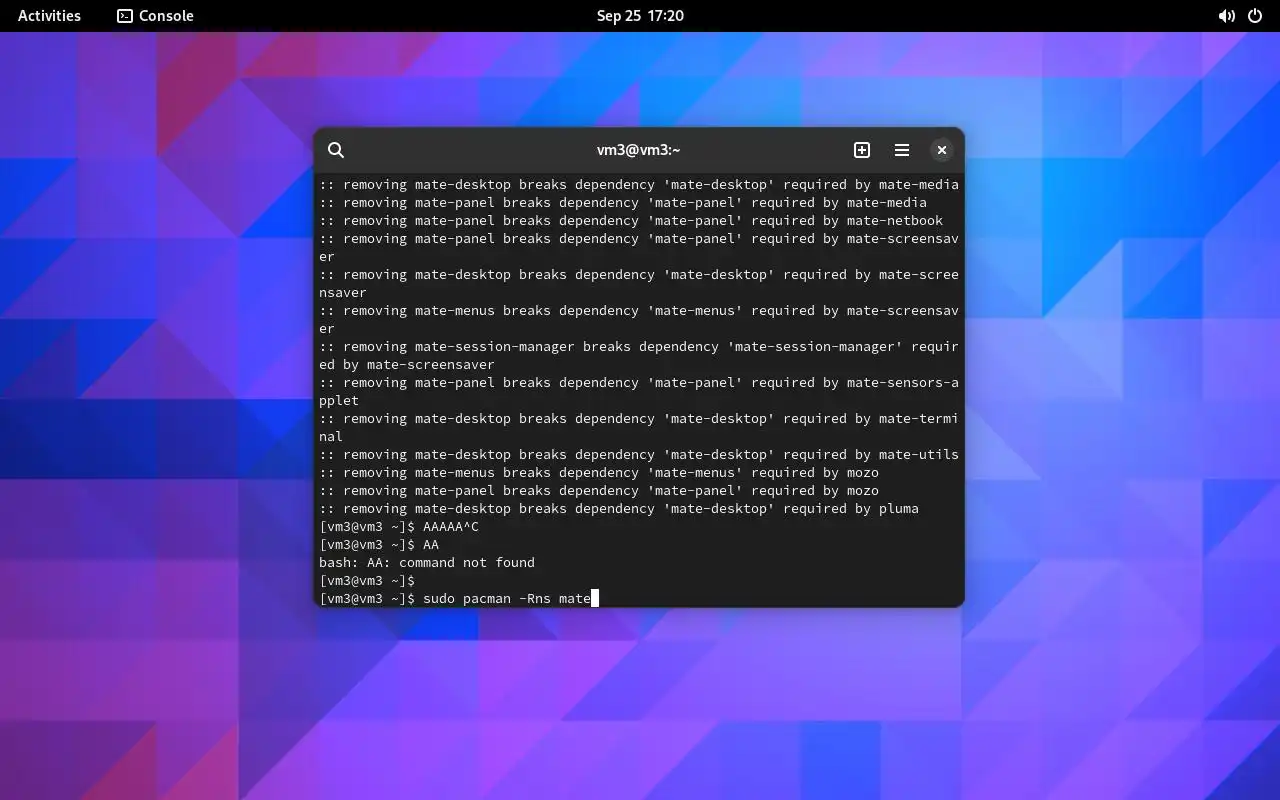This screenshot has height=800, width=1280.
Task: Click the line ending 'required by mate-utils'
Action: [x=639, y=454]
